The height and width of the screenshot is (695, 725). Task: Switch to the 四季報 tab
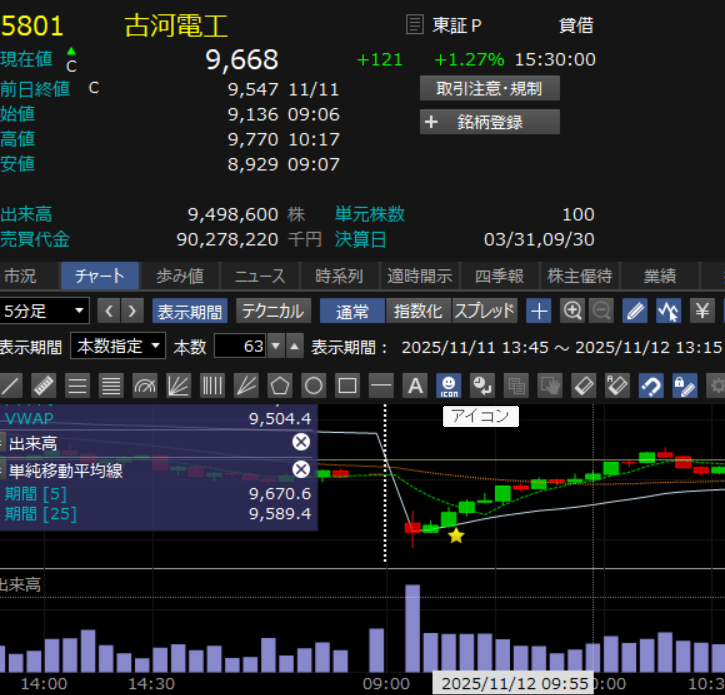point(499,276)
